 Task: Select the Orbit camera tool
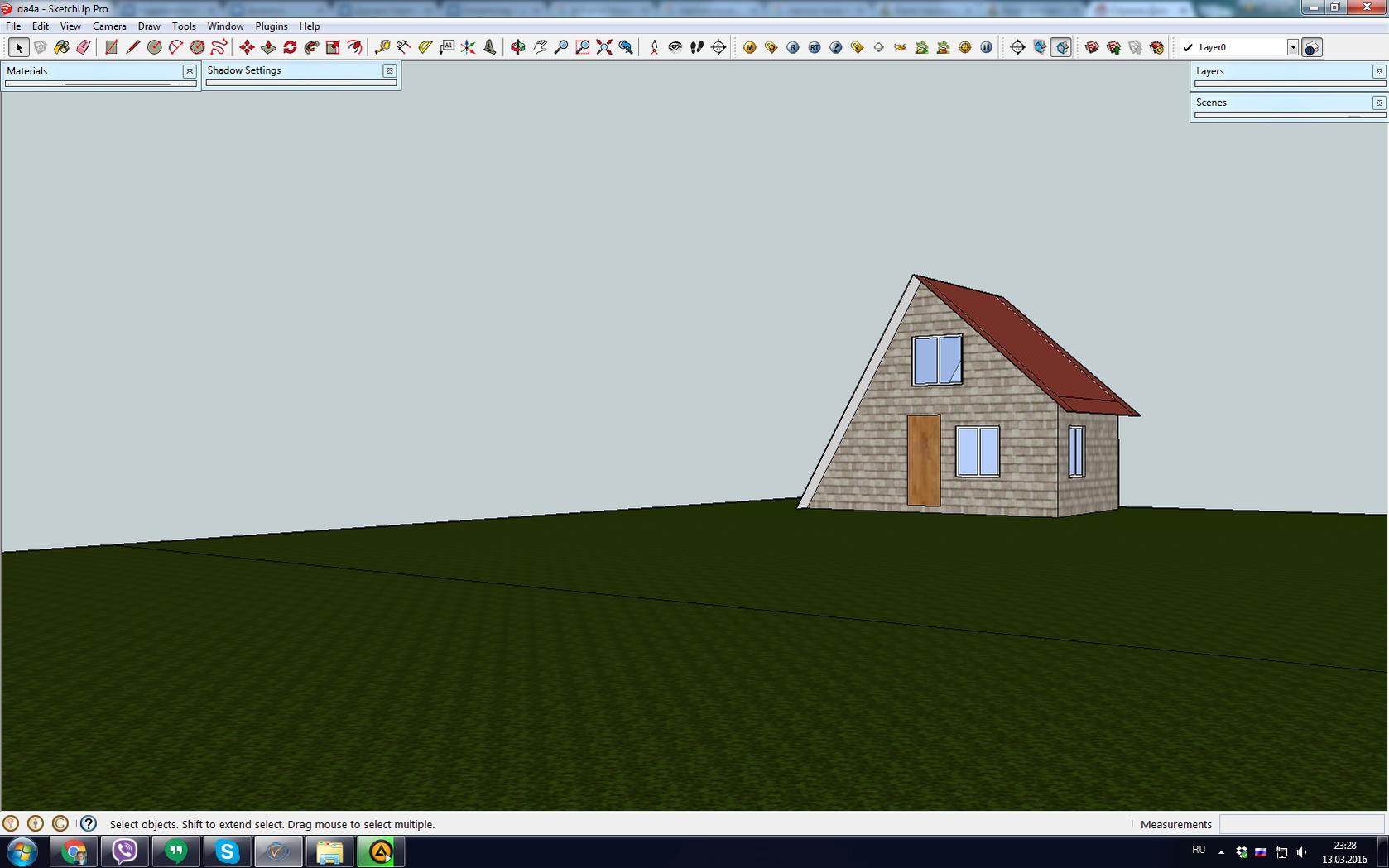517,47
